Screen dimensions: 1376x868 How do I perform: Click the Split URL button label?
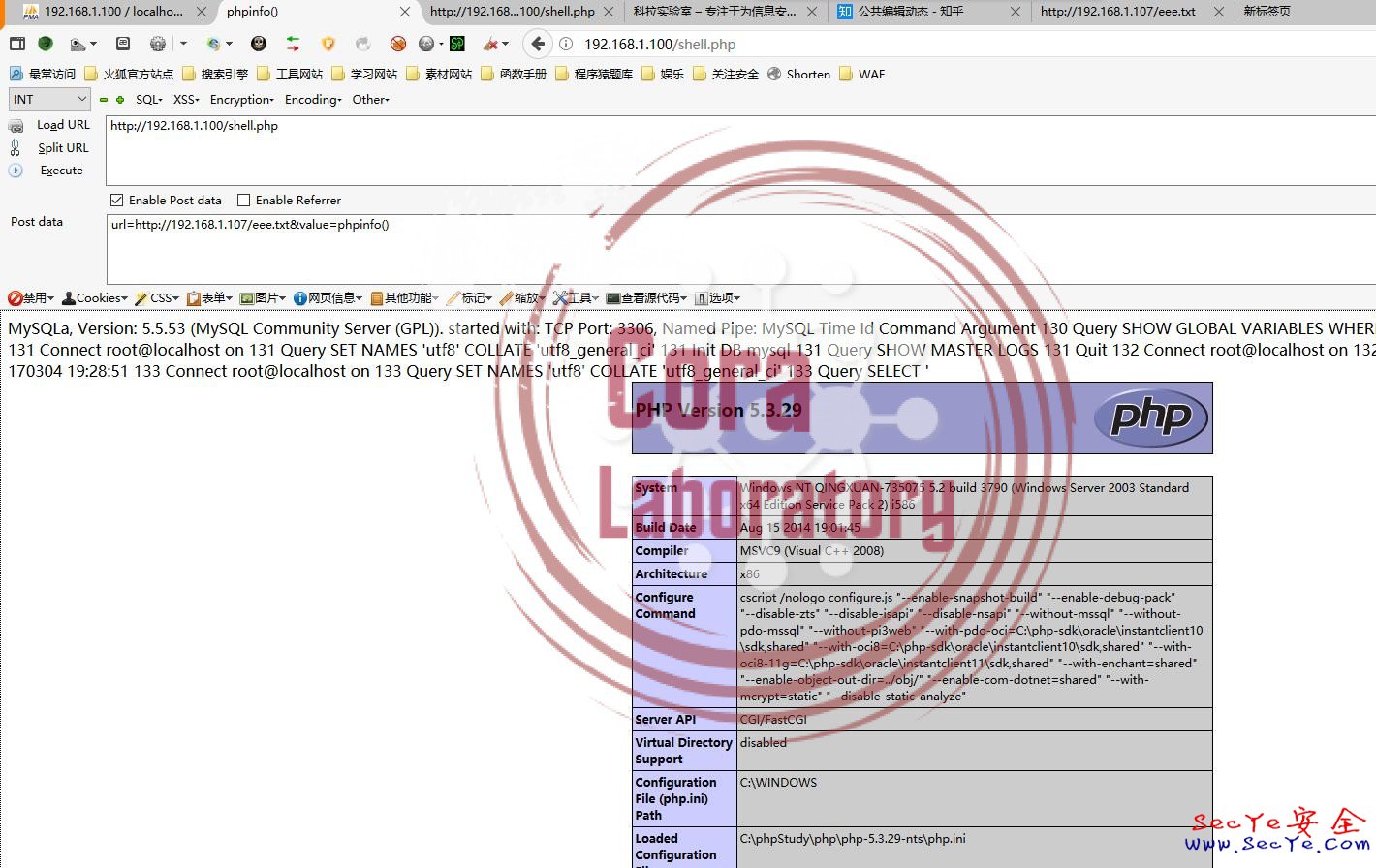point(63,147)
